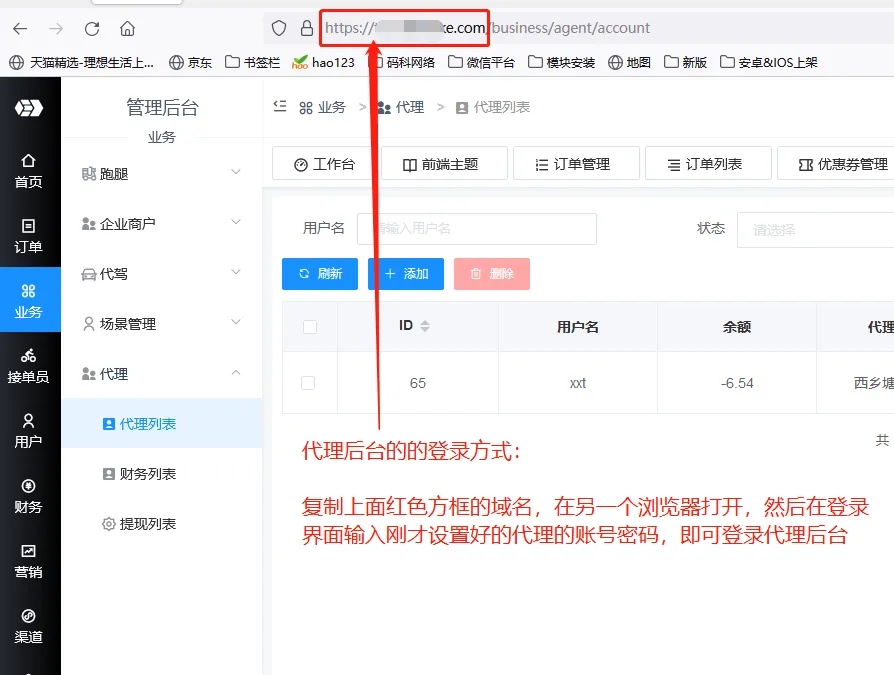Sort the table by the ID column
The image size is (894, 675).
pos(424,326)
